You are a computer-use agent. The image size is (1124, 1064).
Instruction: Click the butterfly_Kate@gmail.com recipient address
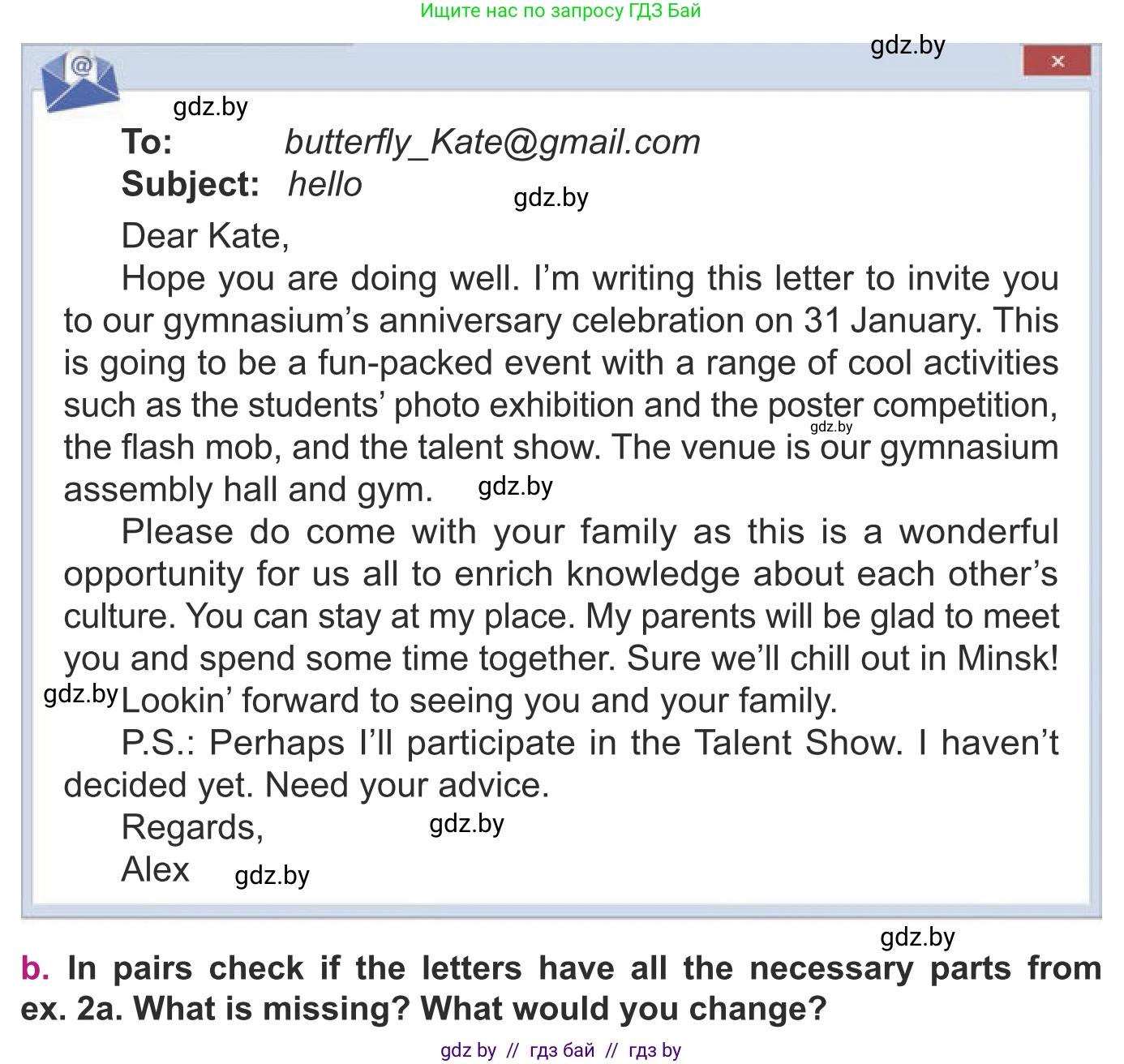tap(492, 142)
